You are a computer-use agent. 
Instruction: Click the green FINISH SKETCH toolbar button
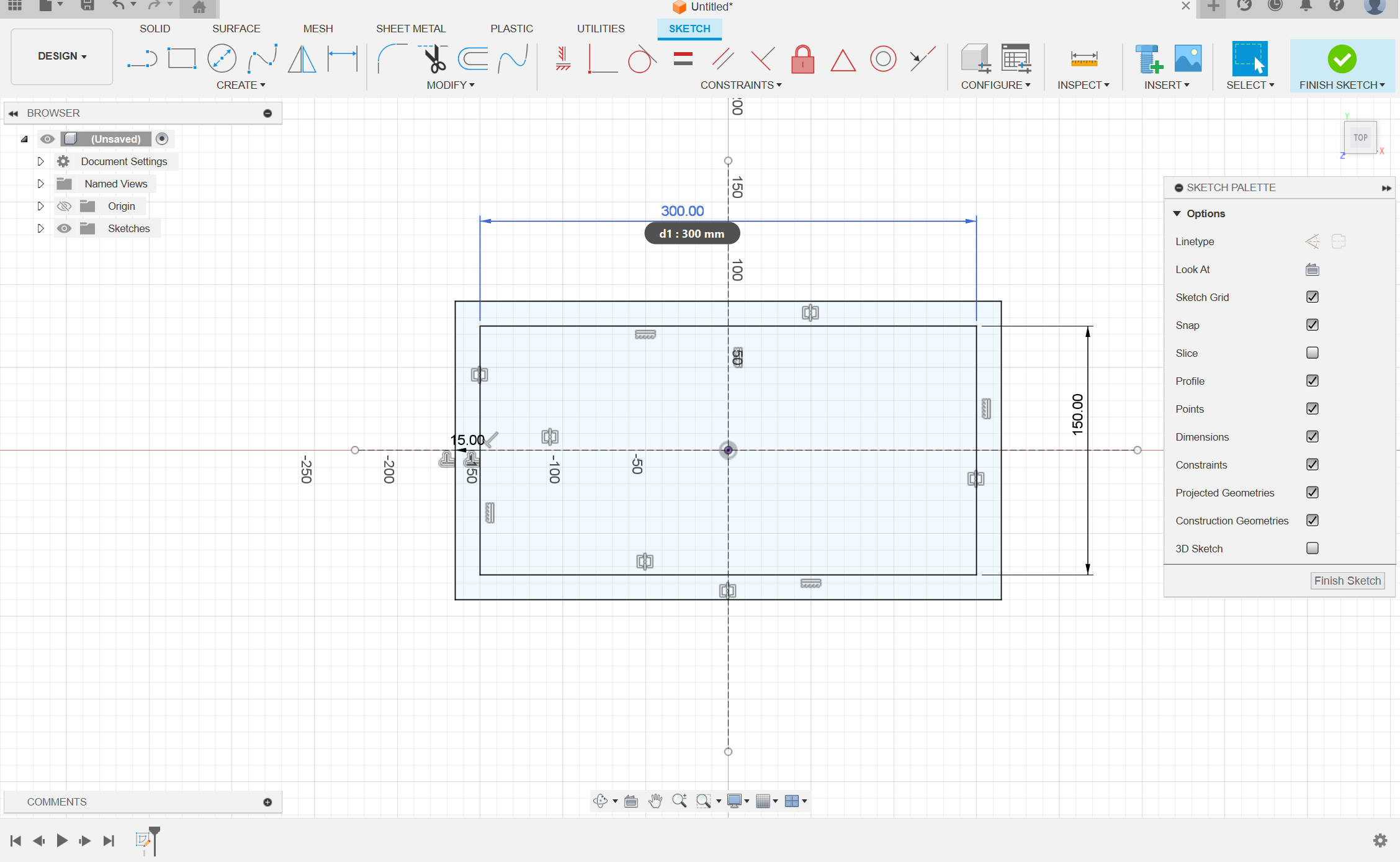pos(1342,65)
